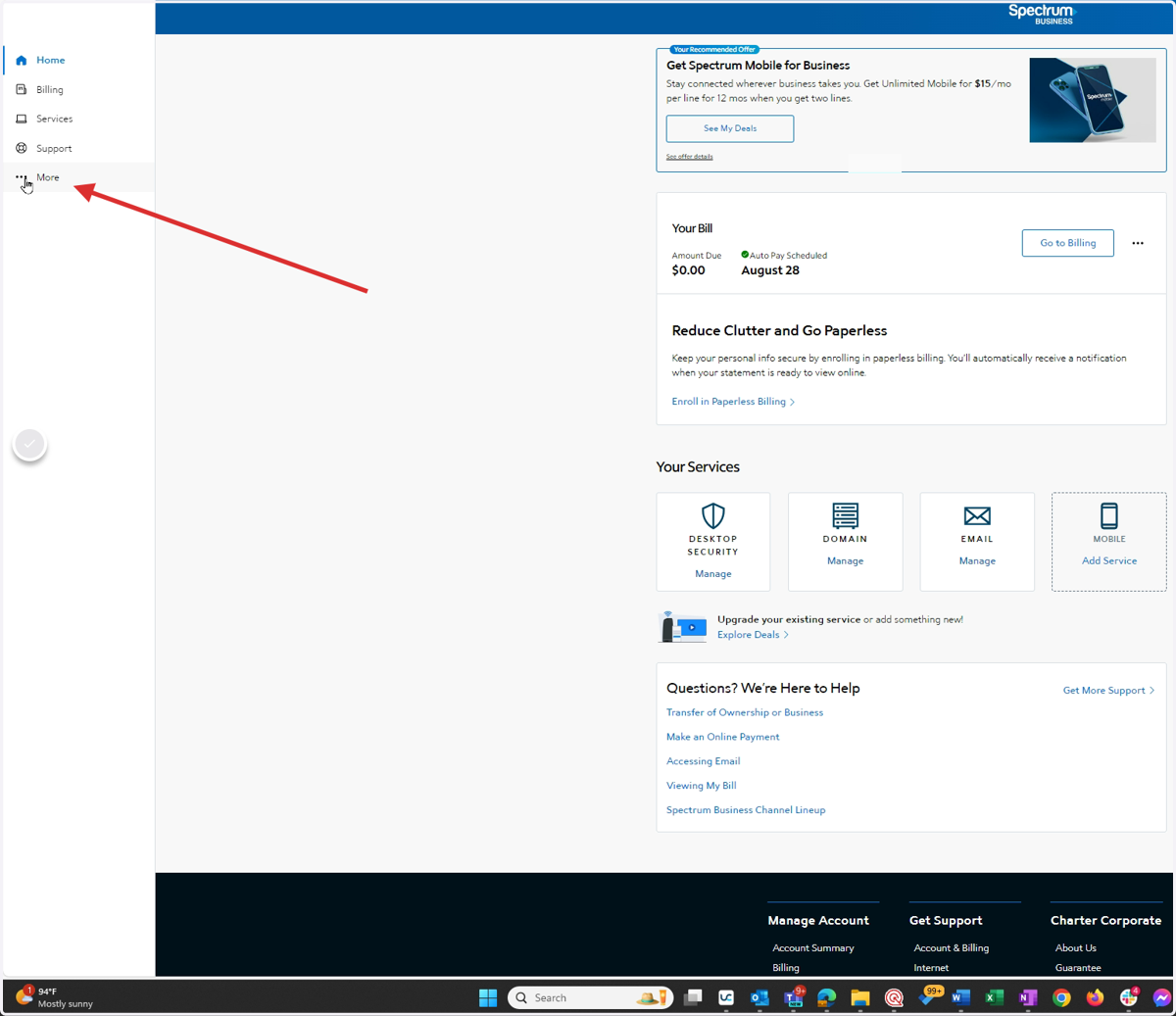Open the See offer details link
The width and height of the screenshot is (1176, 1016).
(x=690, y=157)
